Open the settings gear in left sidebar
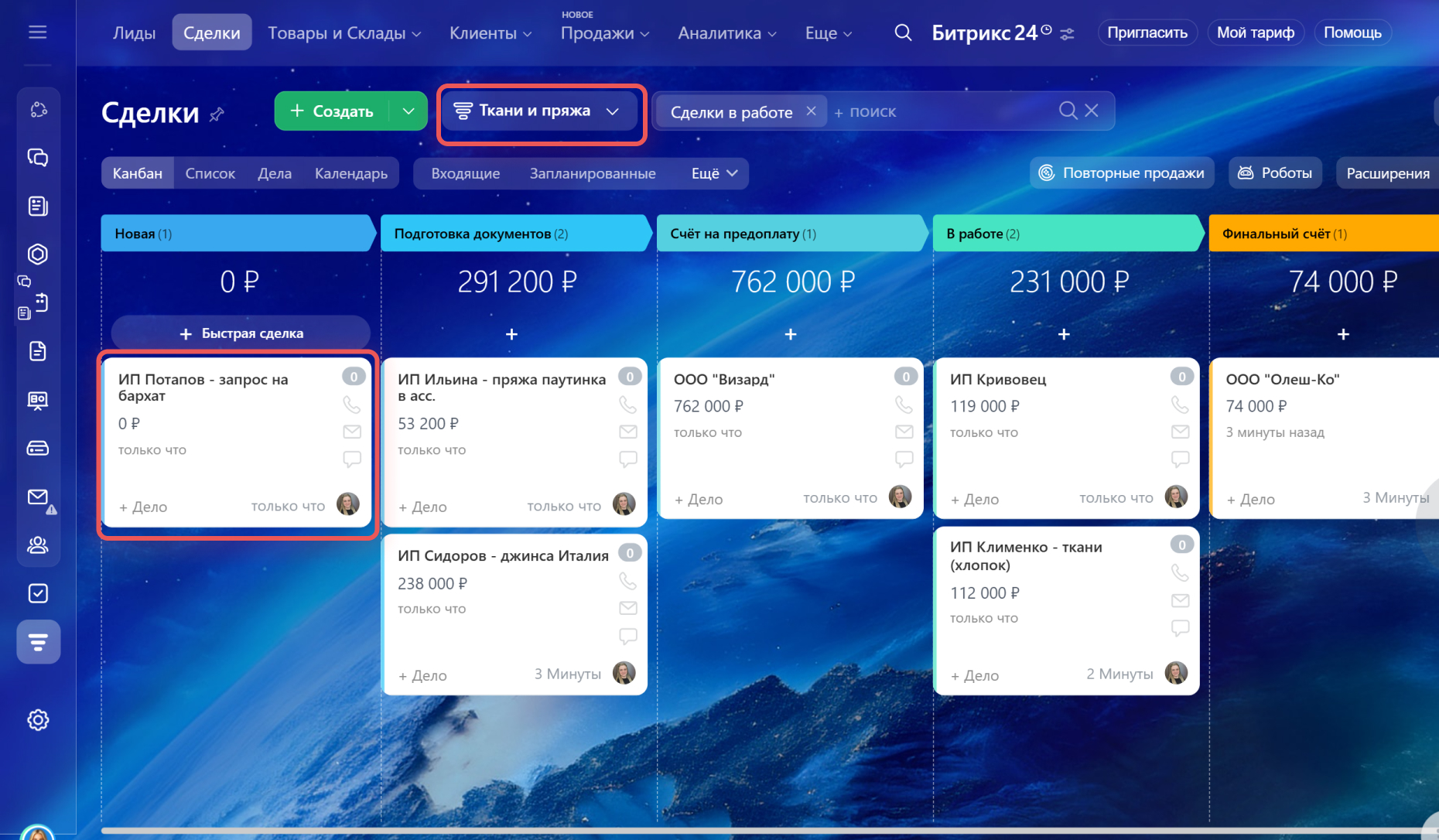Screen dimensions: 1439x840 38,720
